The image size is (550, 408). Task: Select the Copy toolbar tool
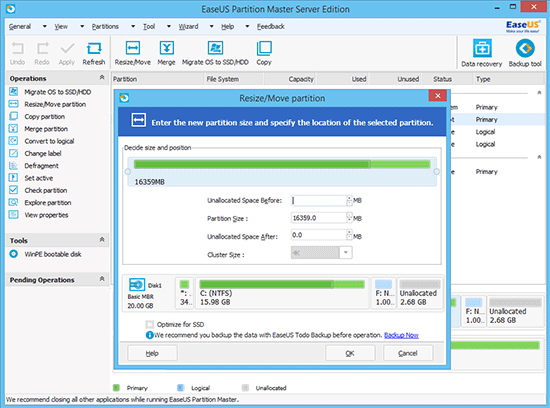[264, 53]
